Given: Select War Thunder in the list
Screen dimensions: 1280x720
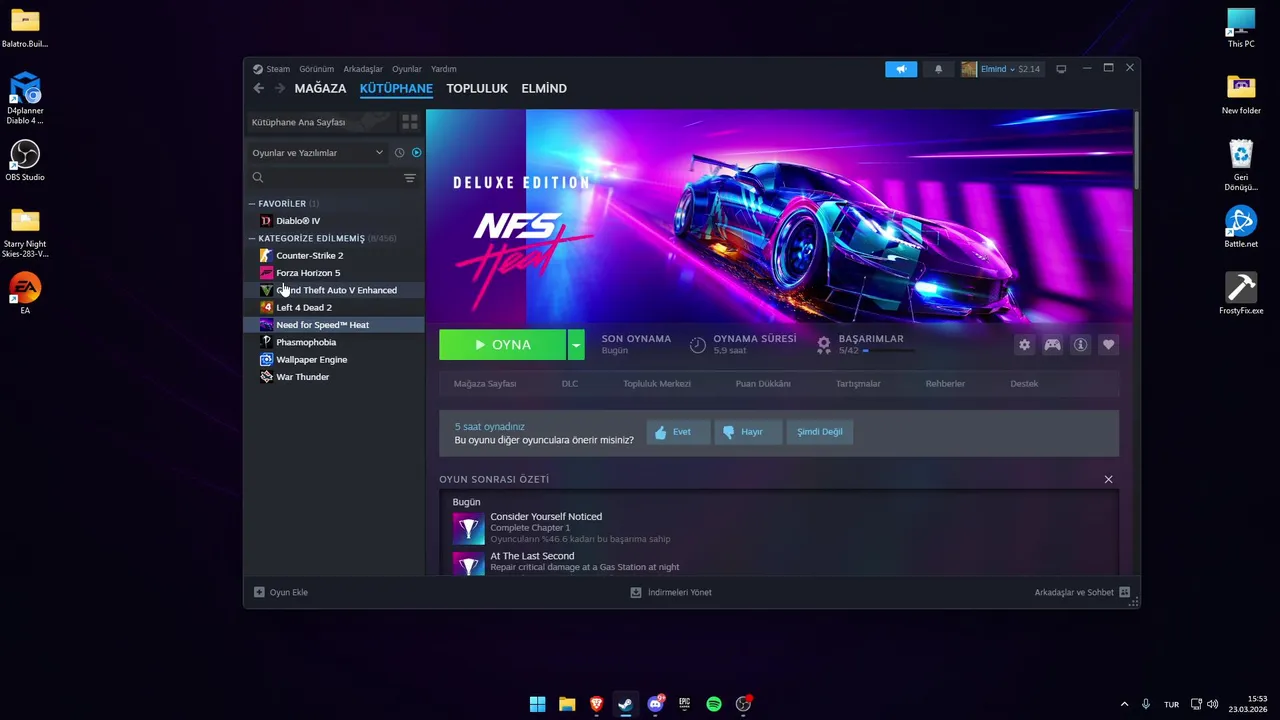Looking at the screenshot, I should click(336, 377).
